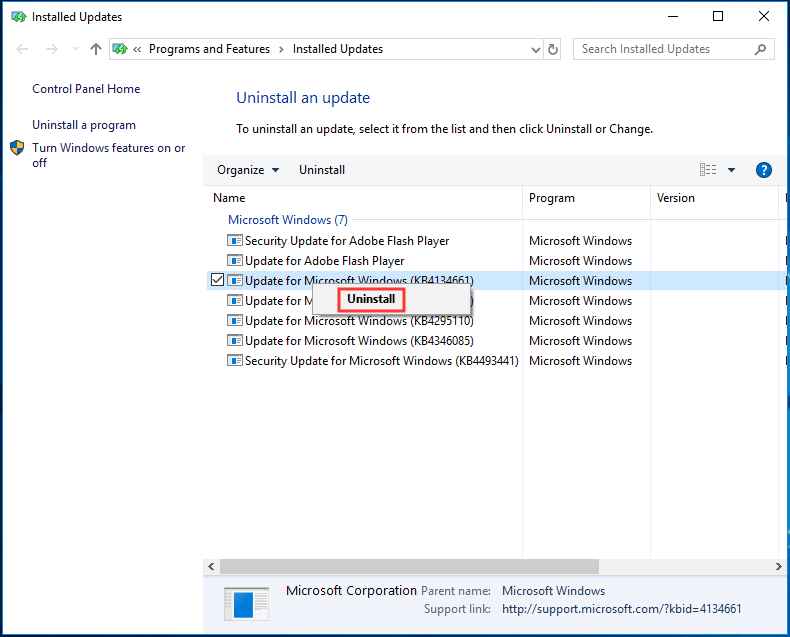Viewport: 790px width, 637px height.
Task: Click the support link for kbid=4134661
Action: [x=622, y=609]
